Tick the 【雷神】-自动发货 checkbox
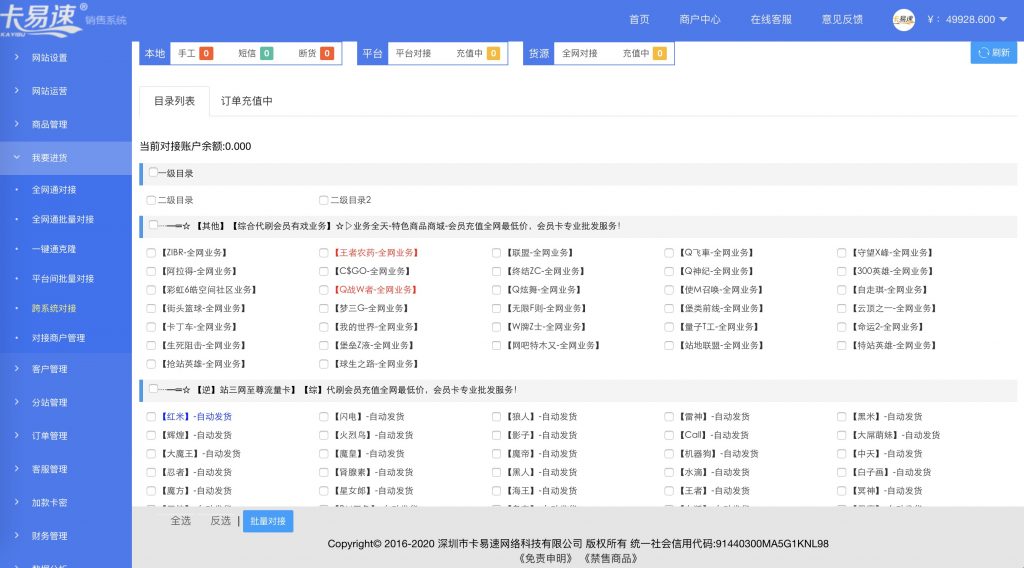The image size is (1024, 568). 669,417
